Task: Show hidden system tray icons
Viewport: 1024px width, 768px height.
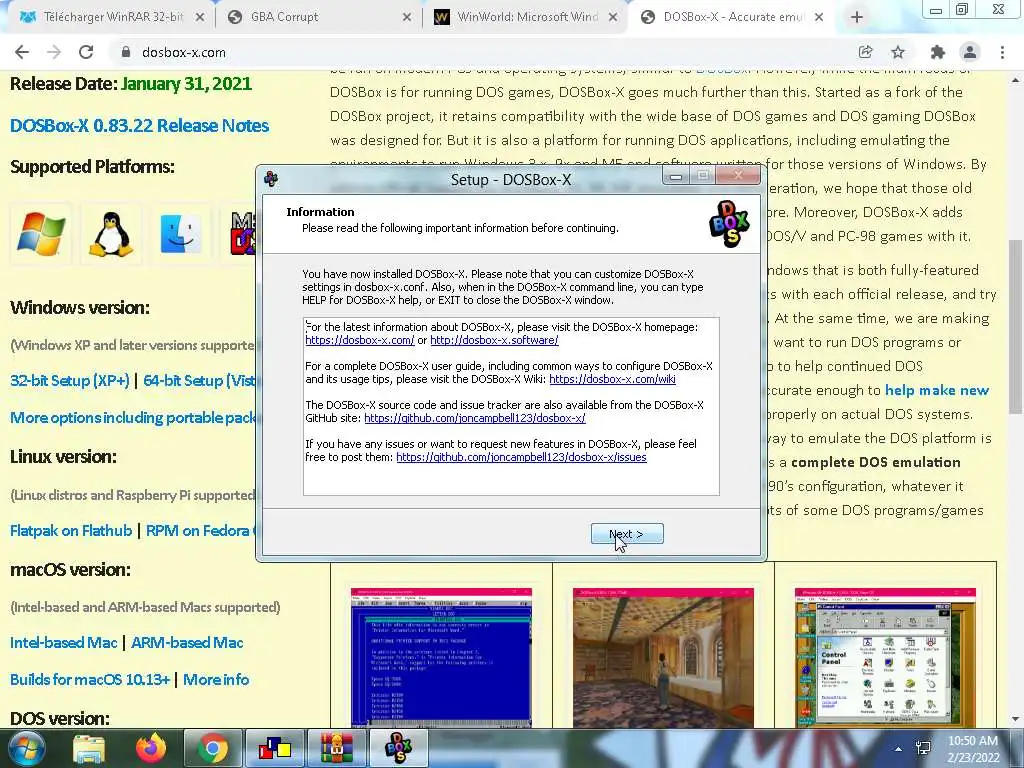Action: [899, 749]
